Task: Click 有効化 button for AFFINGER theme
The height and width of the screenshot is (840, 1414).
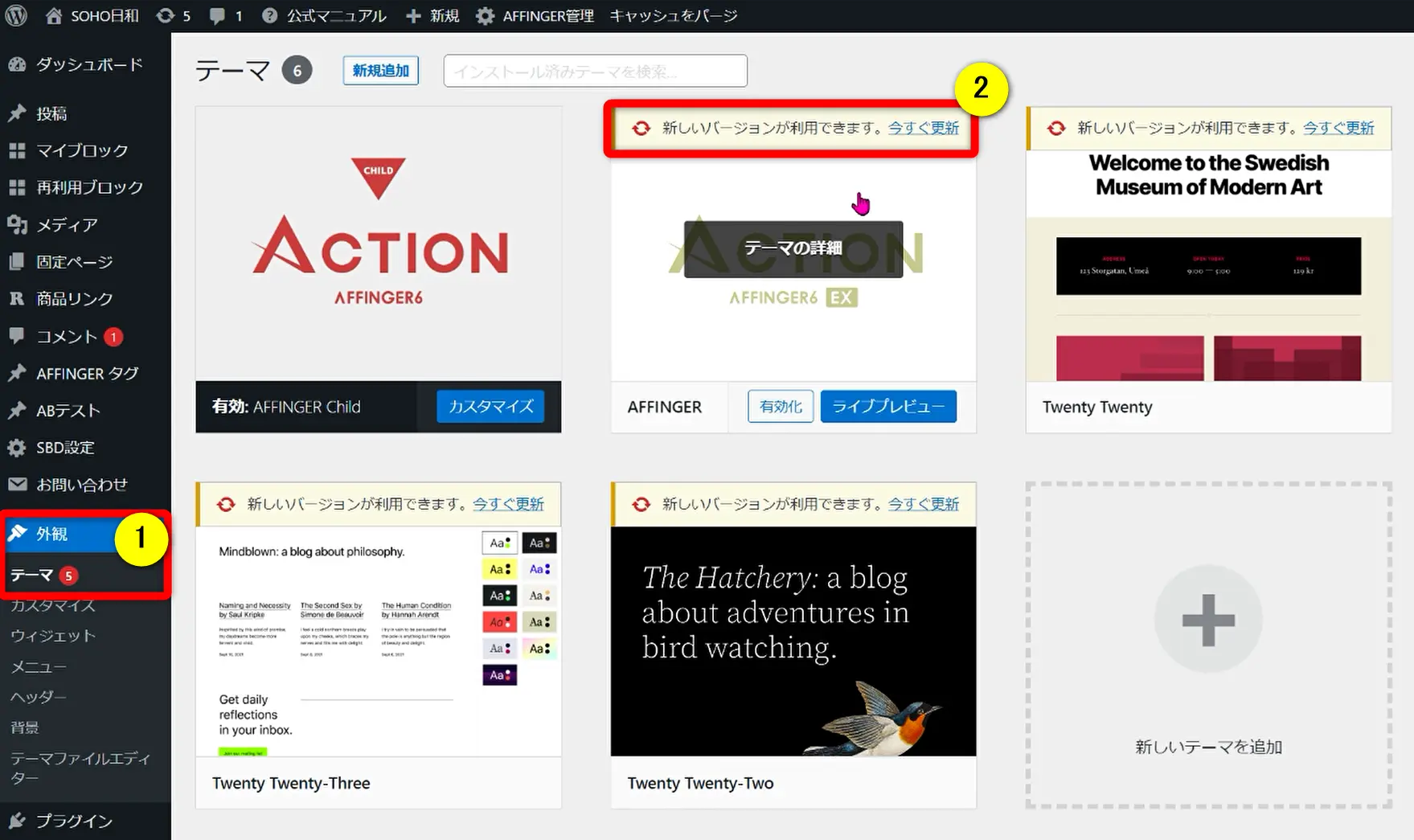Action: coord(781,407)
